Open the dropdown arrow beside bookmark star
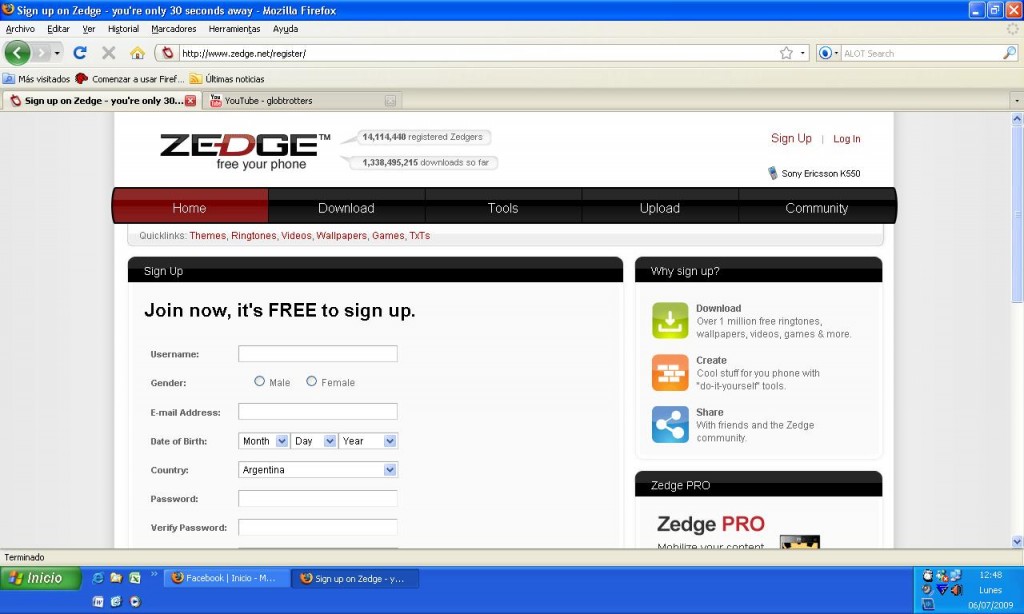 tap(803, 53)
